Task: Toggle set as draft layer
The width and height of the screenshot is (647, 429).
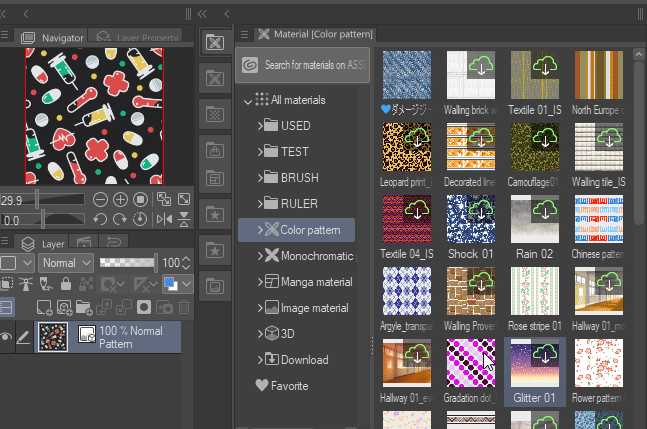Action: [46, 284]
